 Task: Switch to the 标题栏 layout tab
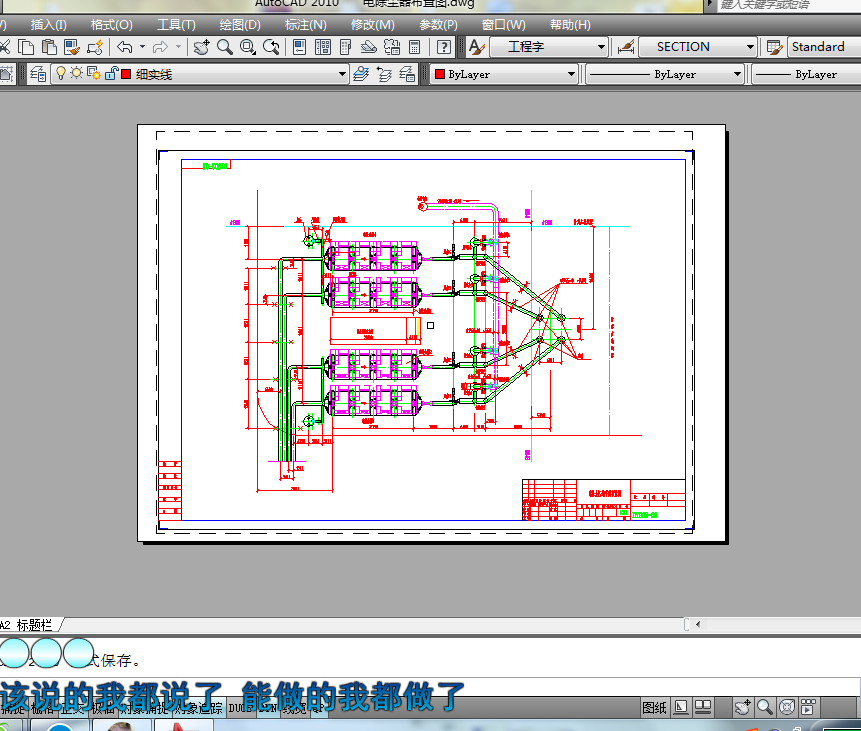[x=34, y=625]
